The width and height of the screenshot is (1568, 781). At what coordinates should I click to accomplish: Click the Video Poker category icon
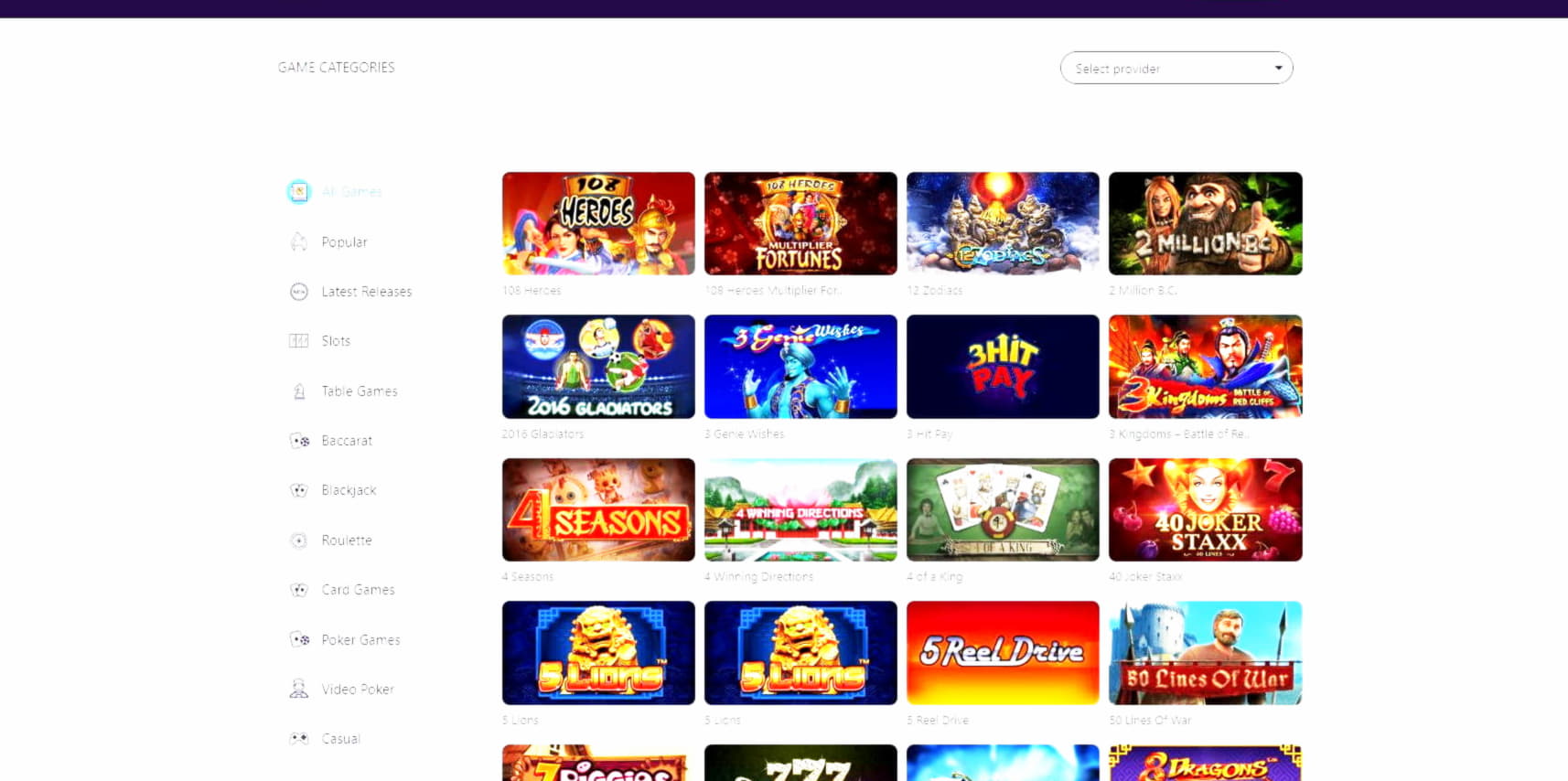298,689
